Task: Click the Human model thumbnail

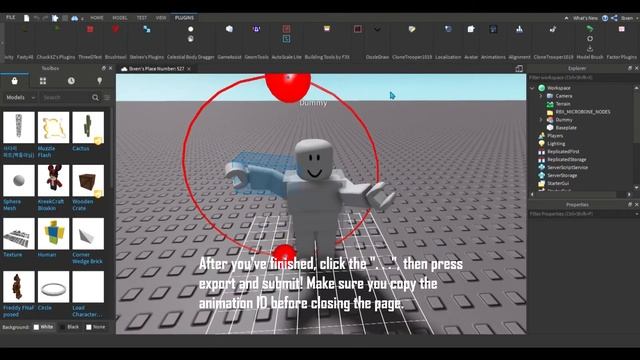Action: tap(53, 233)
